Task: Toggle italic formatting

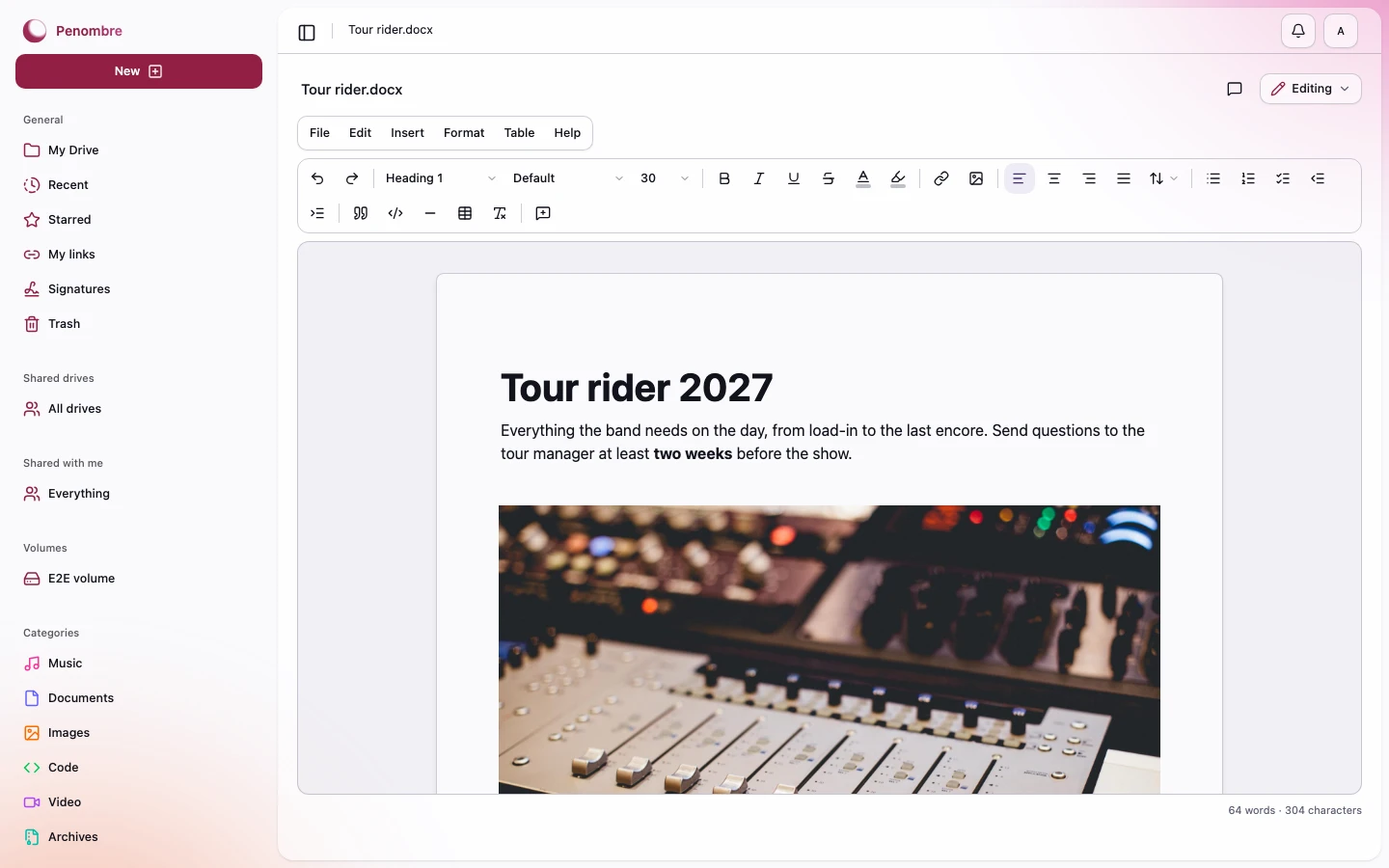Action: click(x=759, y=178)
